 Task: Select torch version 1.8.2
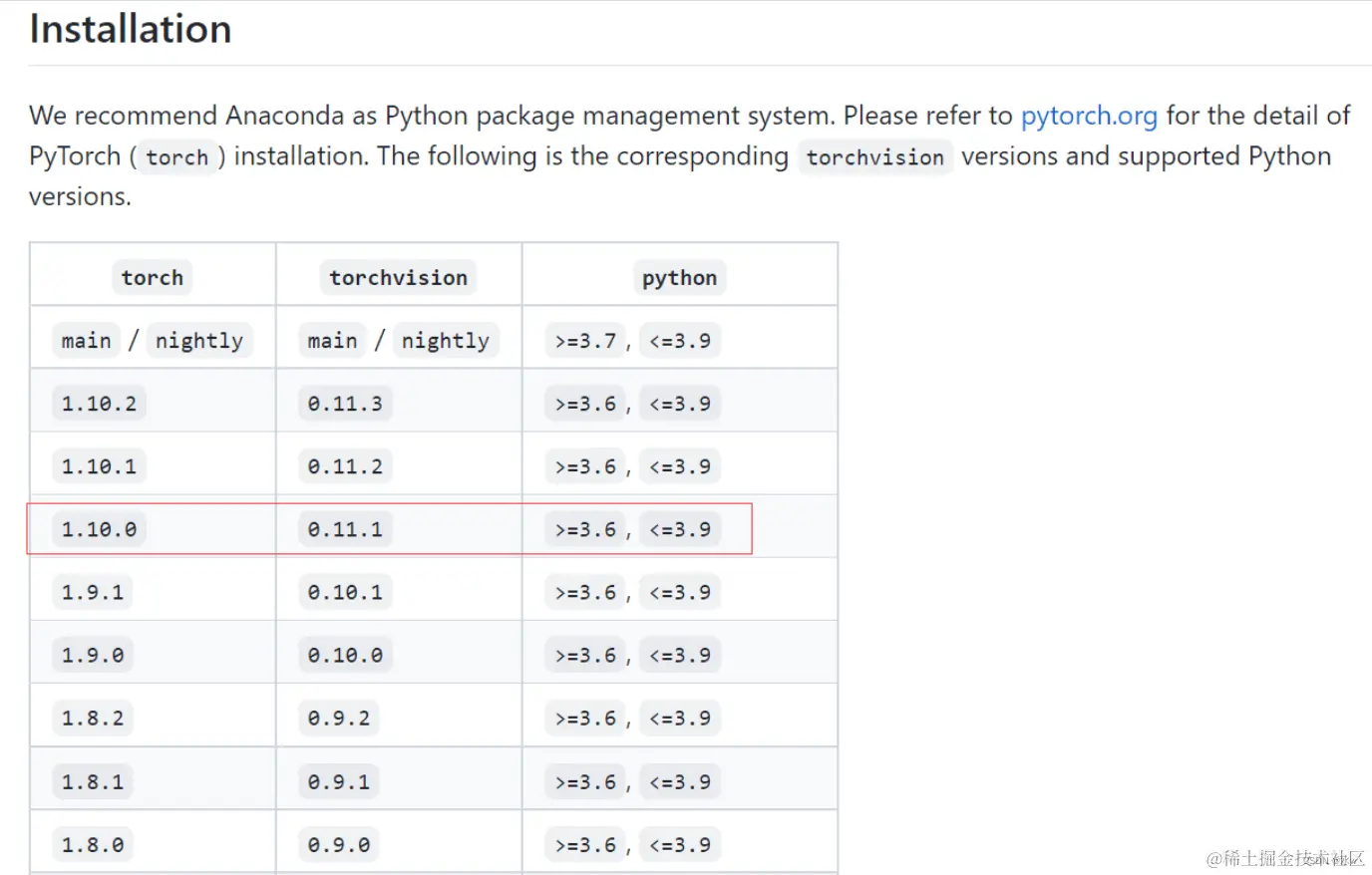[93, 718]
